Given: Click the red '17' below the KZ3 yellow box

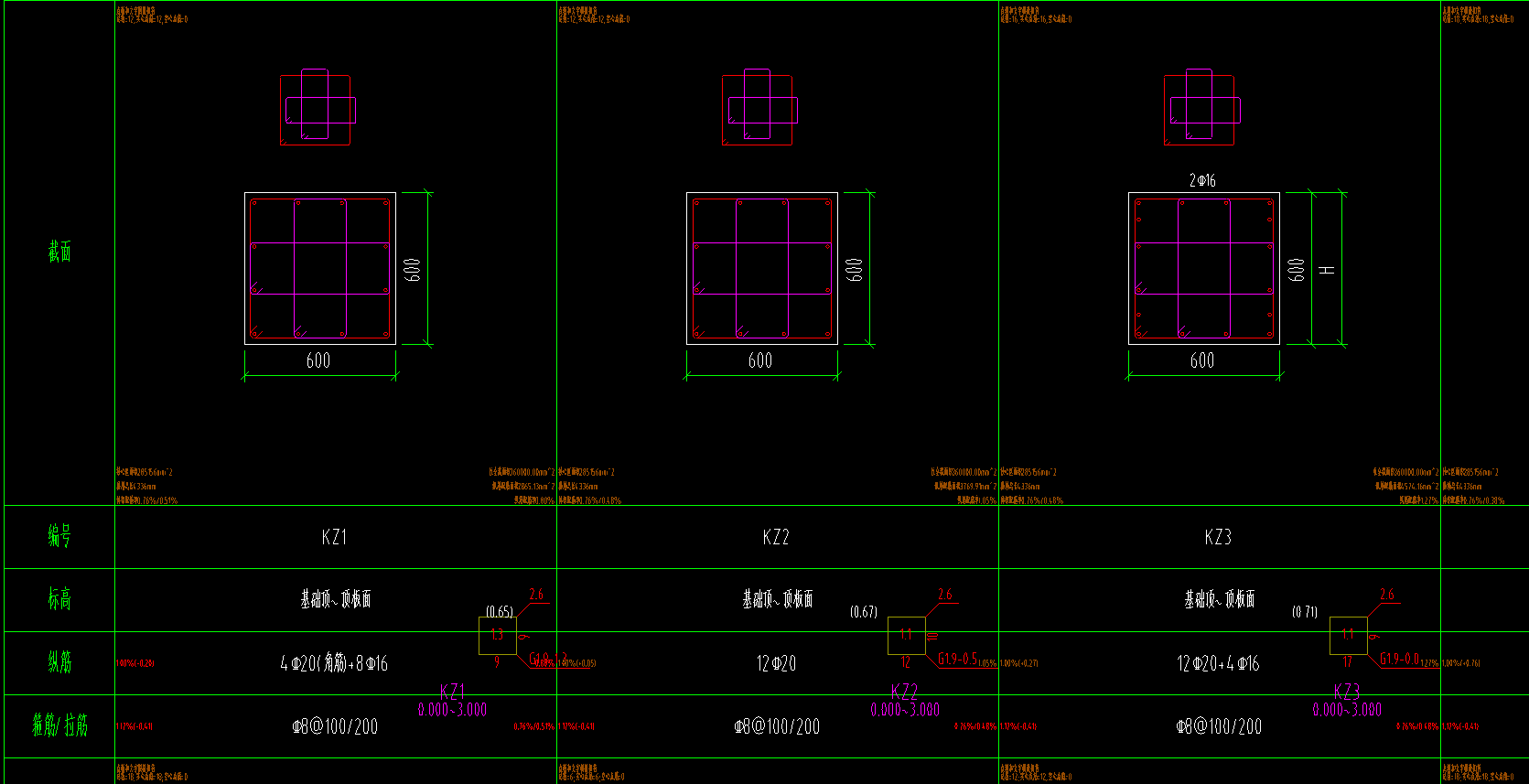Looking at the screenshot, I should coord(1348,662).
